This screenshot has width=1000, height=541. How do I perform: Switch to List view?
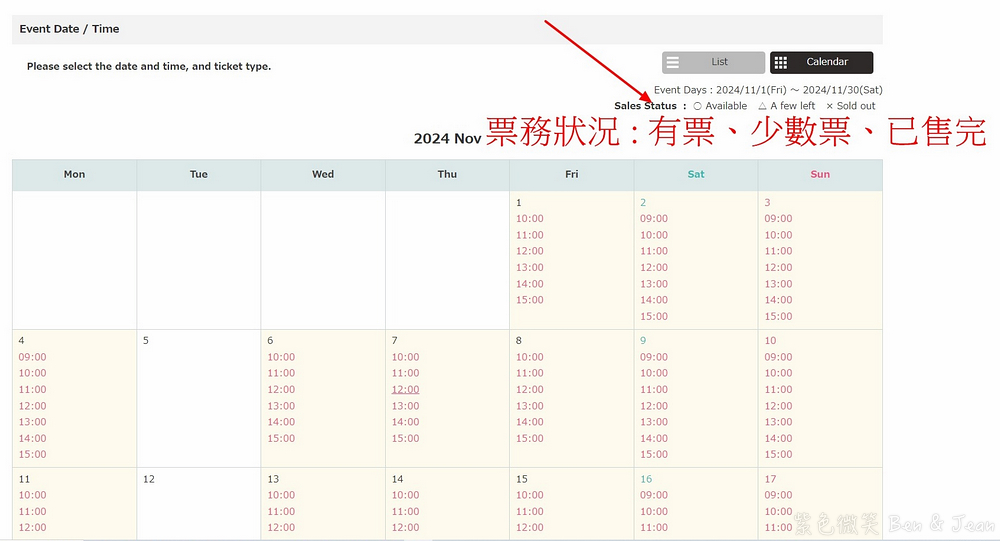[713, 62]
